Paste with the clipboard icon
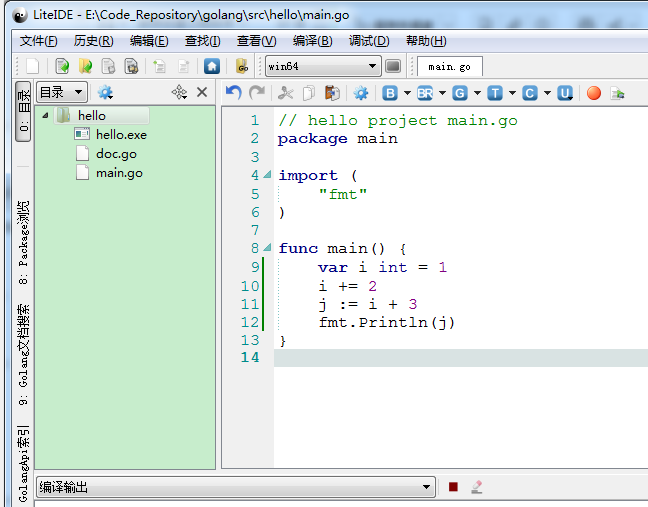Screen dimensions: 648x507 tap(332, 93)
